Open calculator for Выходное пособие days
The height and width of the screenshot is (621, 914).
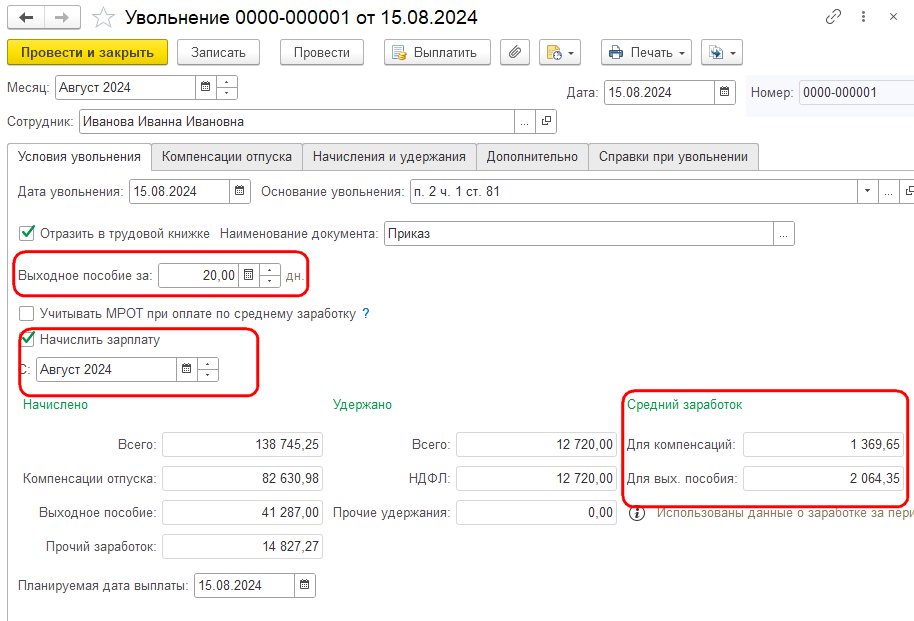click(249, 275)
